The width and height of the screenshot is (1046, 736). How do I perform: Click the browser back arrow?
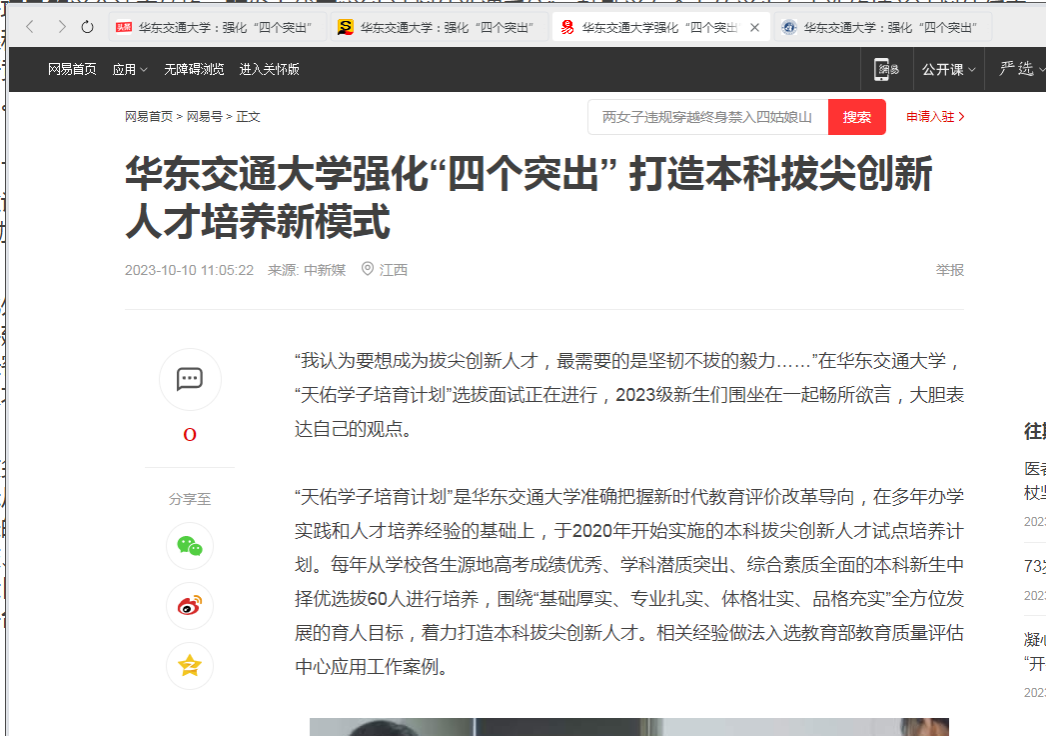pyautogui.click(x=30, y=27)
